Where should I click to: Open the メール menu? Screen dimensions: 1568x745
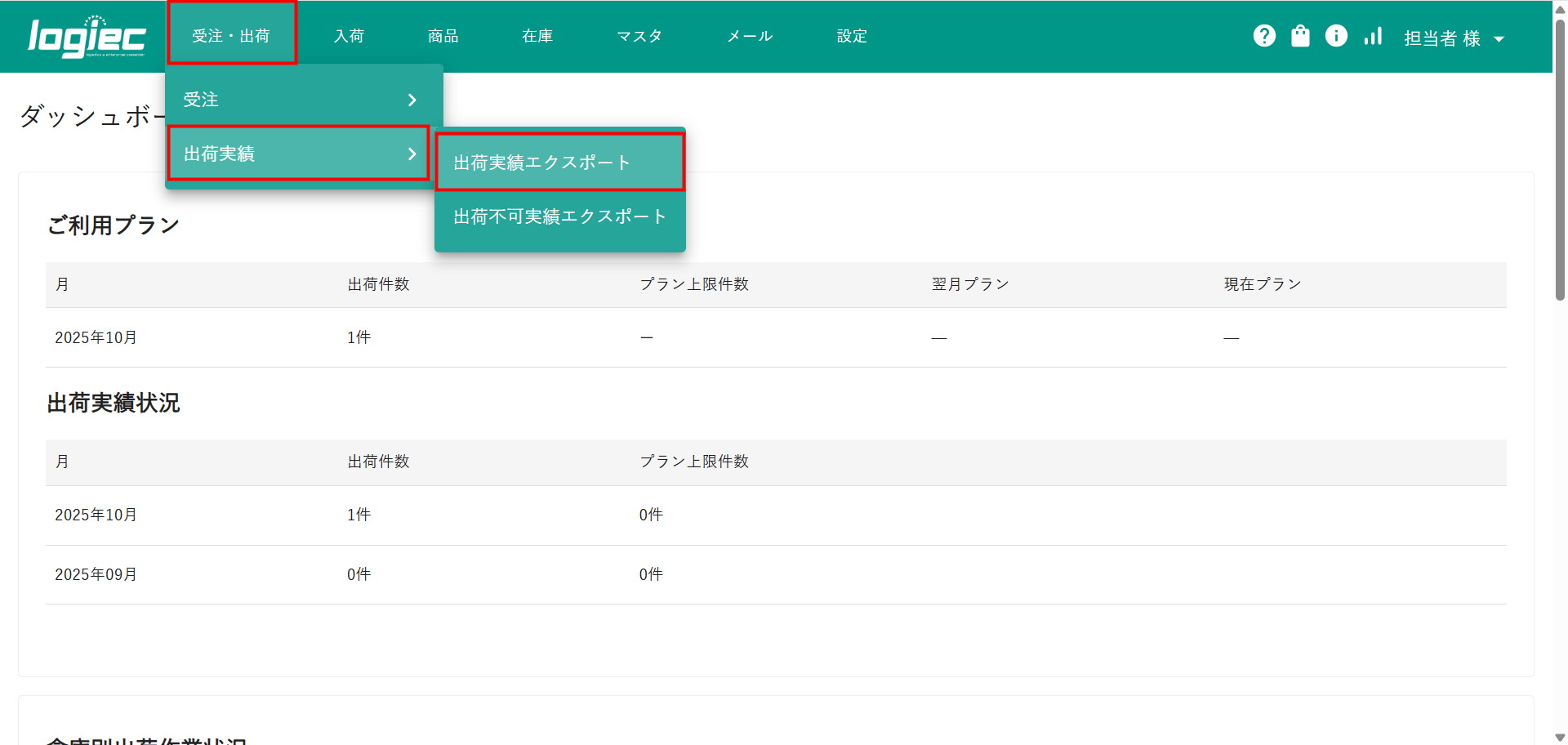(x=750, y=36)
